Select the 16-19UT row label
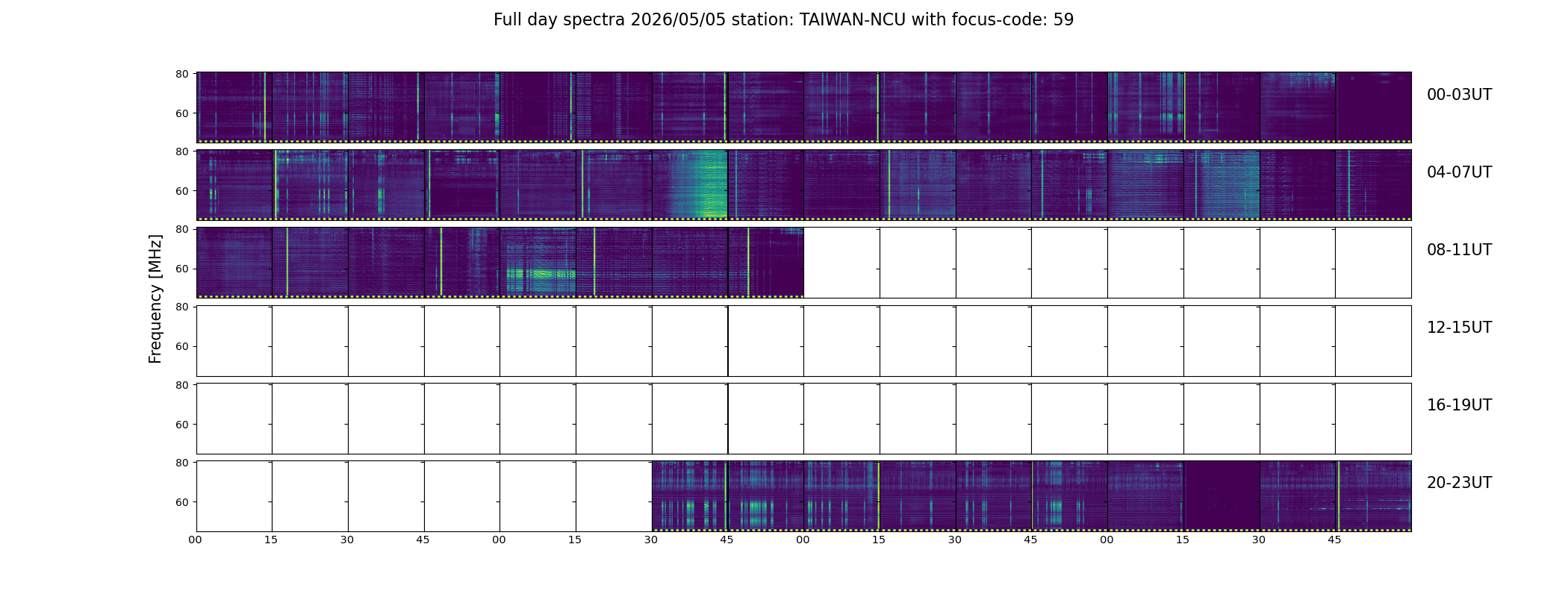The width and height of the screenshot is (1568, 597). [x=1459, y=405]
